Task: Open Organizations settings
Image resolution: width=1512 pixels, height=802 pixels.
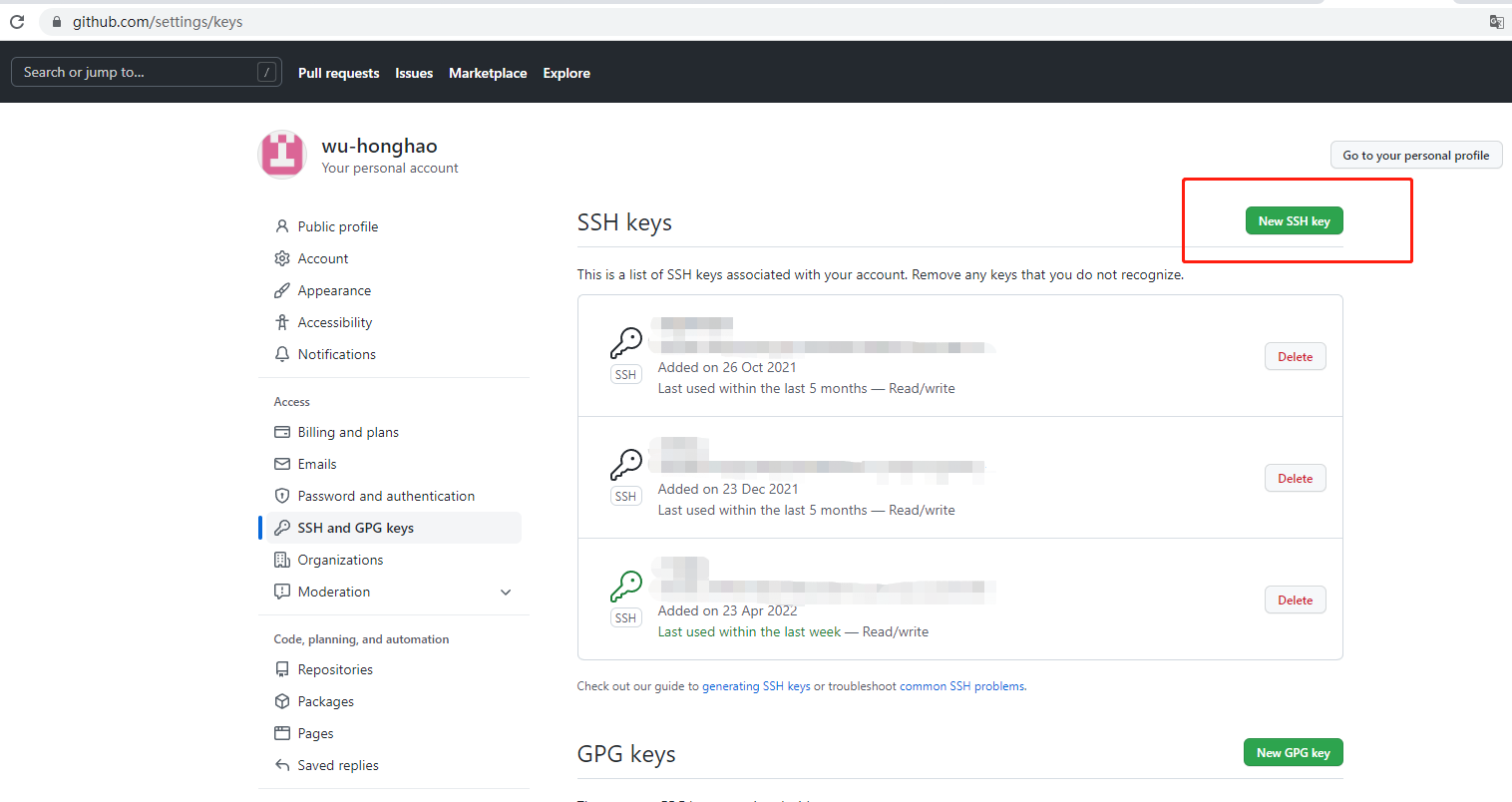Action: point(394,560)
